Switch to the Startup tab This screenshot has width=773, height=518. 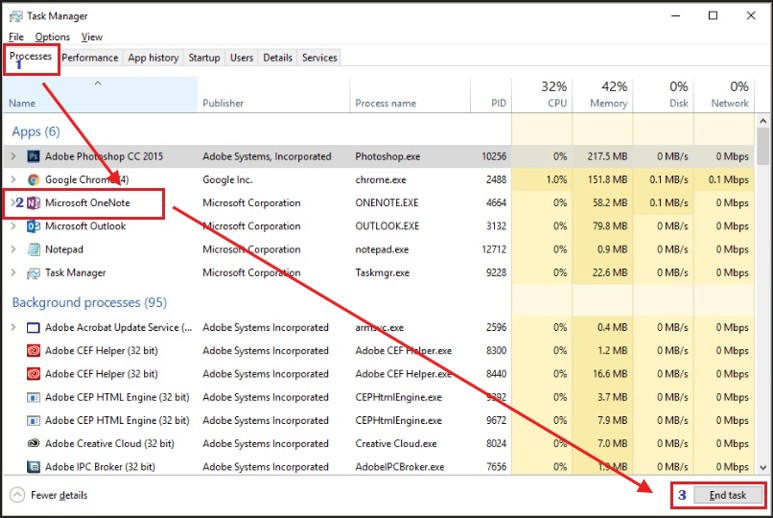tap(204, 58)
